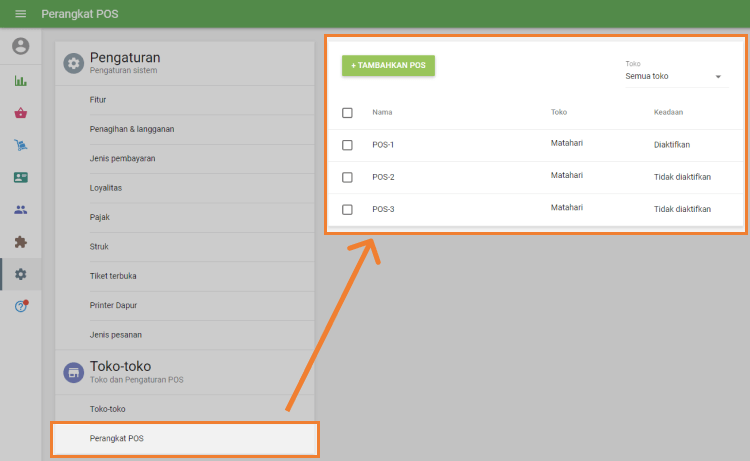Screen dimensions: 750x461
Task: Open the reports bar chart icon
Action: 21,81
